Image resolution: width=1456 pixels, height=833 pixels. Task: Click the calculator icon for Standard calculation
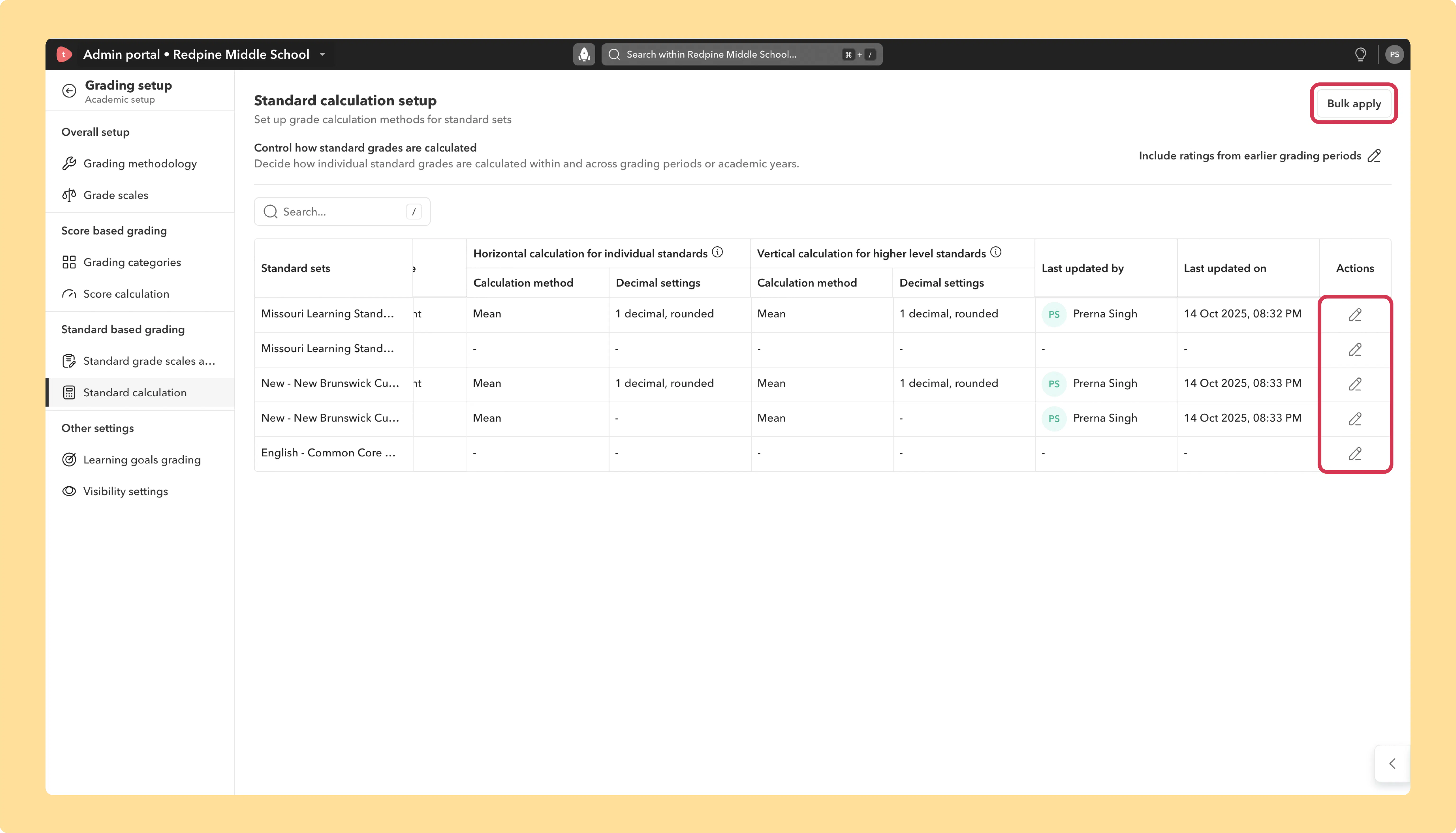click(69, 393)
